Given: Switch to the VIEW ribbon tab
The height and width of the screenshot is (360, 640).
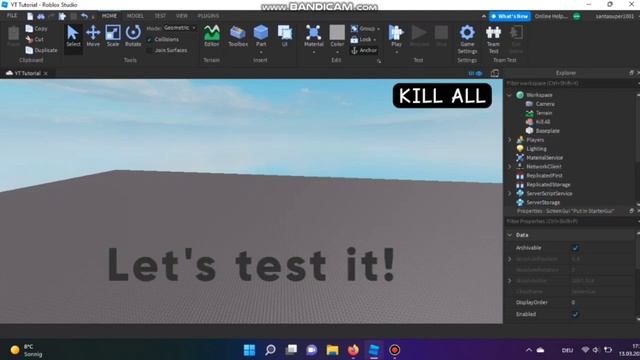Looking at the screenshot, I should click(x=181, y=16).
